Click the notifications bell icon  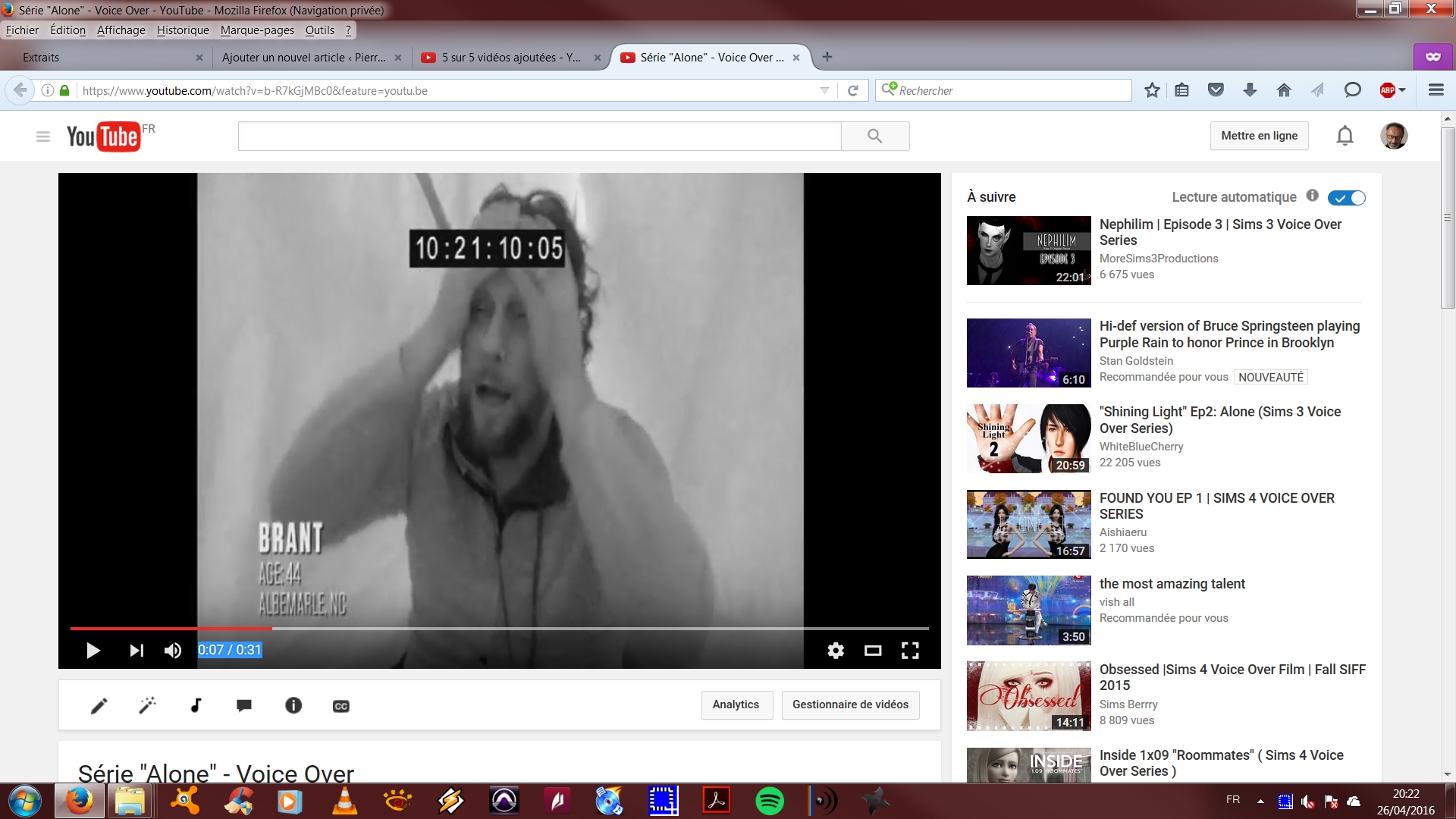(x=1345, y=136)
